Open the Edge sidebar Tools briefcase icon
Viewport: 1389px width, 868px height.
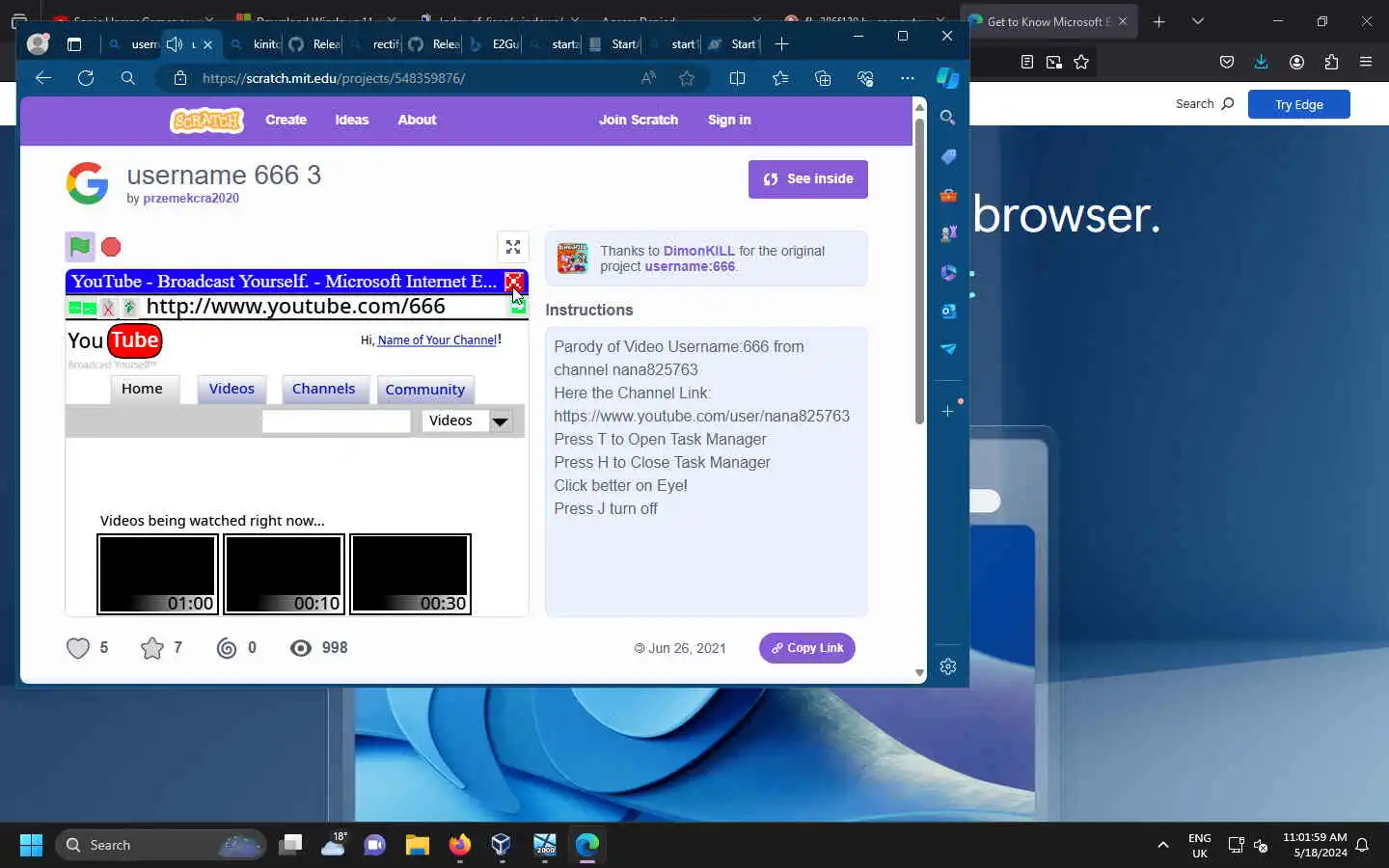point(948,195)
